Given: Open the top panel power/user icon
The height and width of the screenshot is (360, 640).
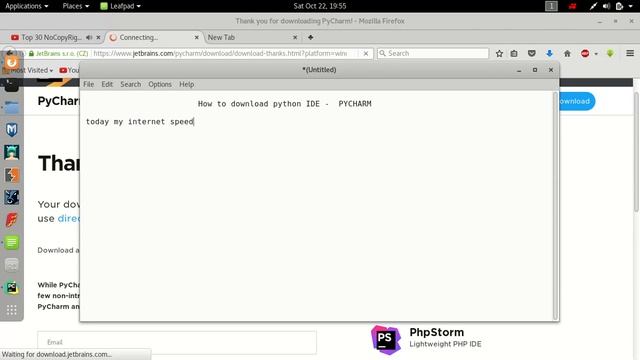Looking at the screenshot, I should (619, 6).
